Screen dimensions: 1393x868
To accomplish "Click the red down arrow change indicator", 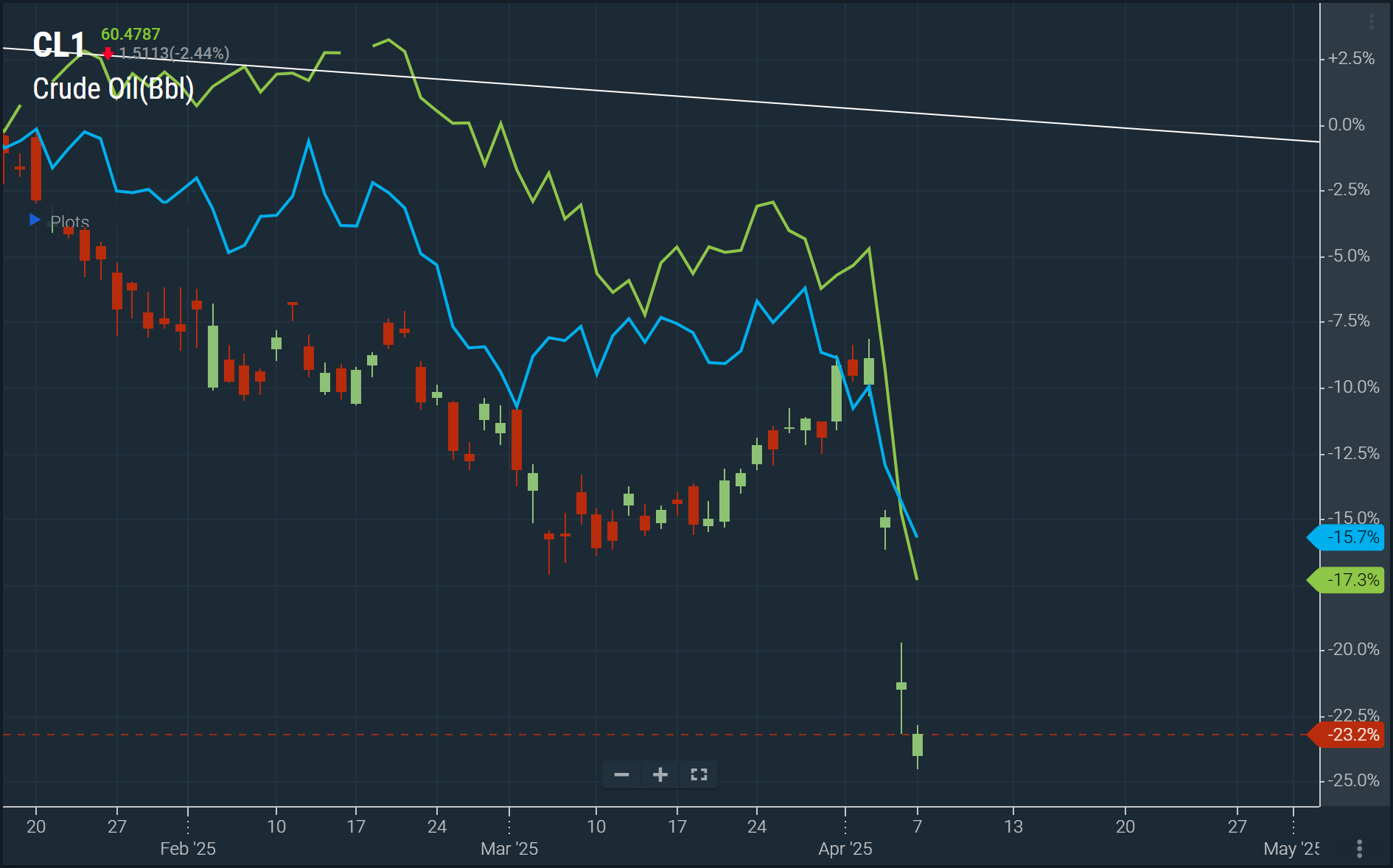I will click(x=108, y=54).
